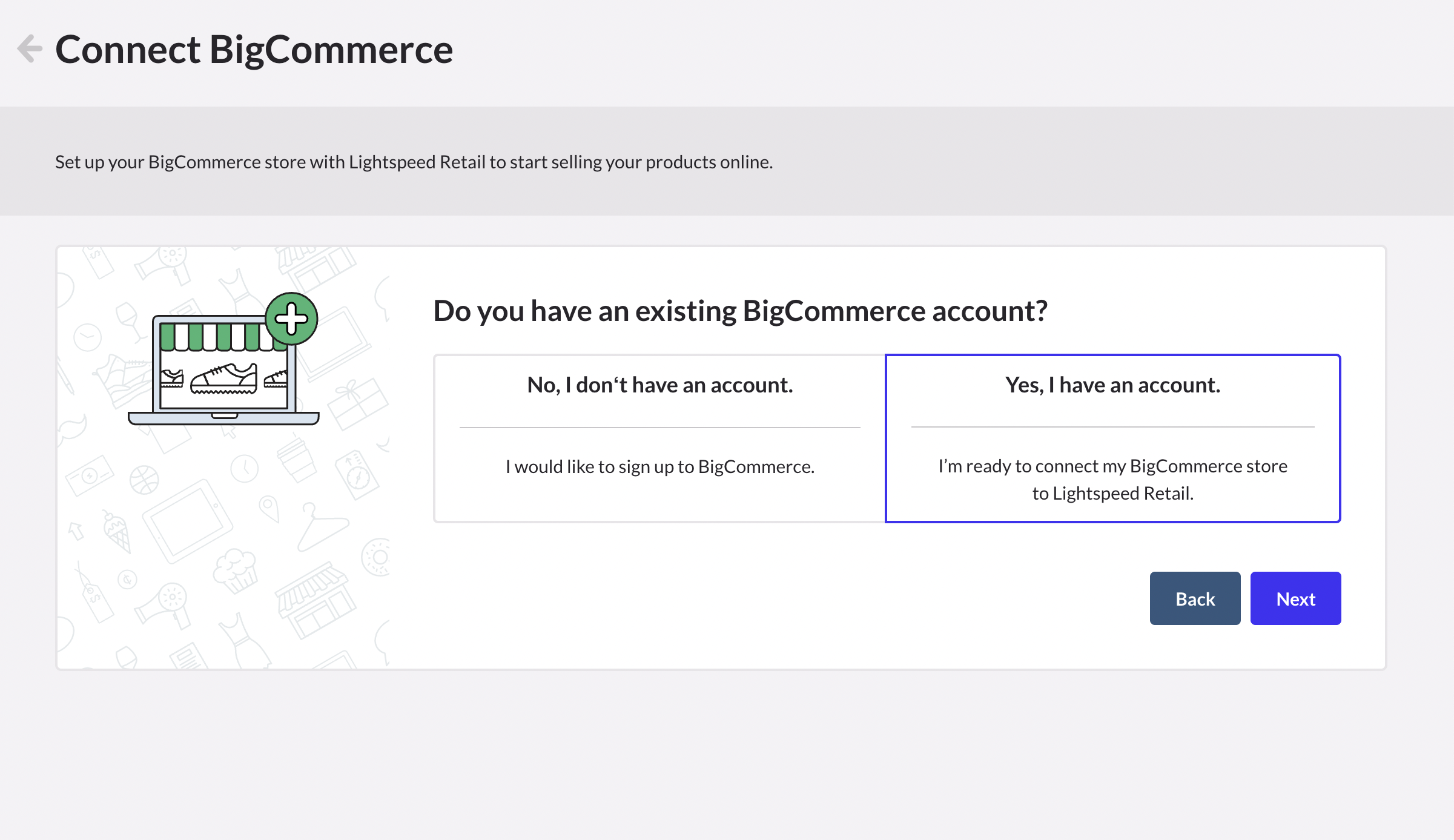
Task: Proceed with the Next button
Action: pyautogui.click(x=1295, y=598)
